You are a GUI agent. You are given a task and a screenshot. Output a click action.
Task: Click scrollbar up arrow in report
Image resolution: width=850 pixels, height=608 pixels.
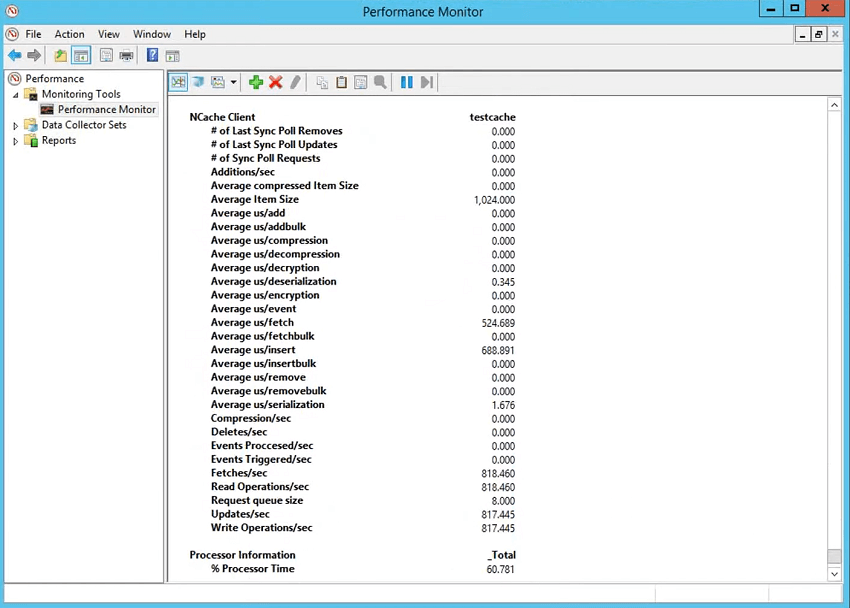[x=834, y=105]
